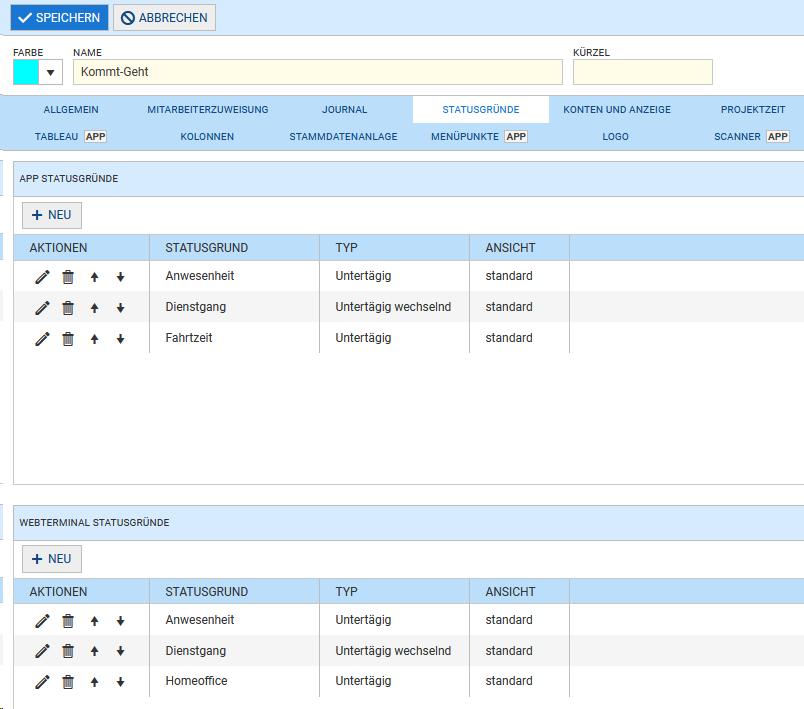Image resolution: width=804 pixels, height=709 pixels.
Task: Select Homeoffice cell text
Action: pyautogui.click(x=196, y=681)
